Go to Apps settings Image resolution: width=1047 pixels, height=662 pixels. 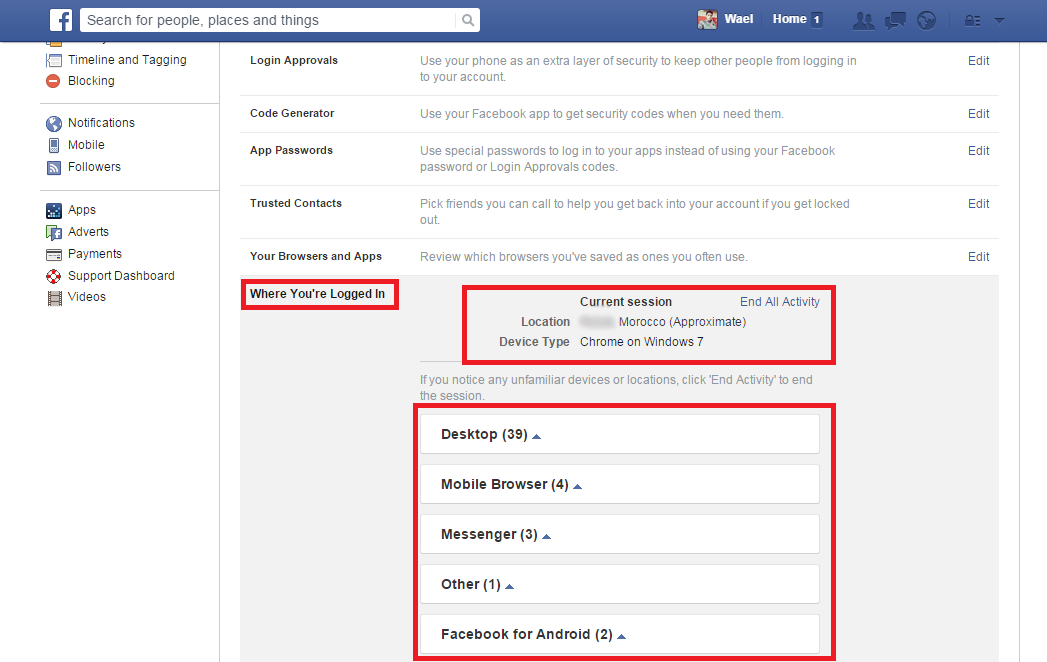pos(81,210)
